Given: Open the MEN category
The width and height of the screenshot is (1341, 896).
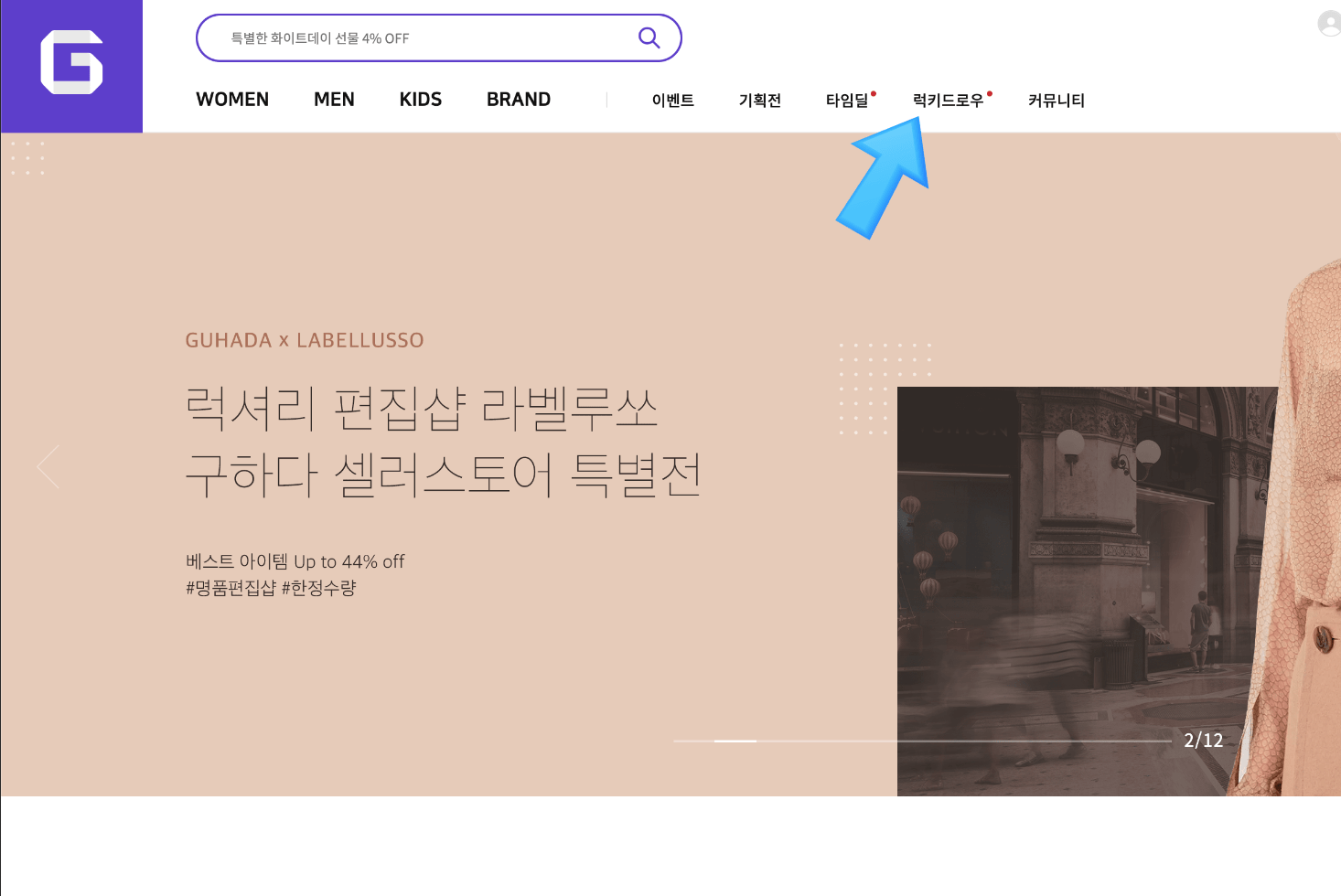Looking at the screenshot, I should click(x=334, y=100).
